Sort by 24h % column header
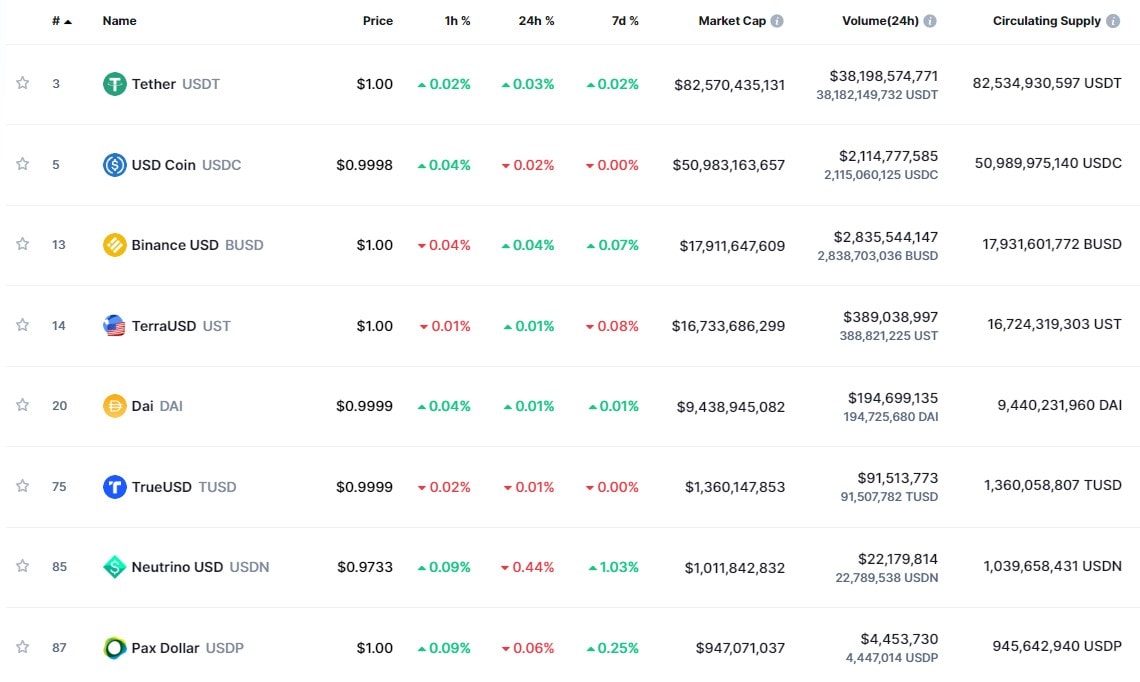This screenshot has height=682, width=1140. click(536, 21)
